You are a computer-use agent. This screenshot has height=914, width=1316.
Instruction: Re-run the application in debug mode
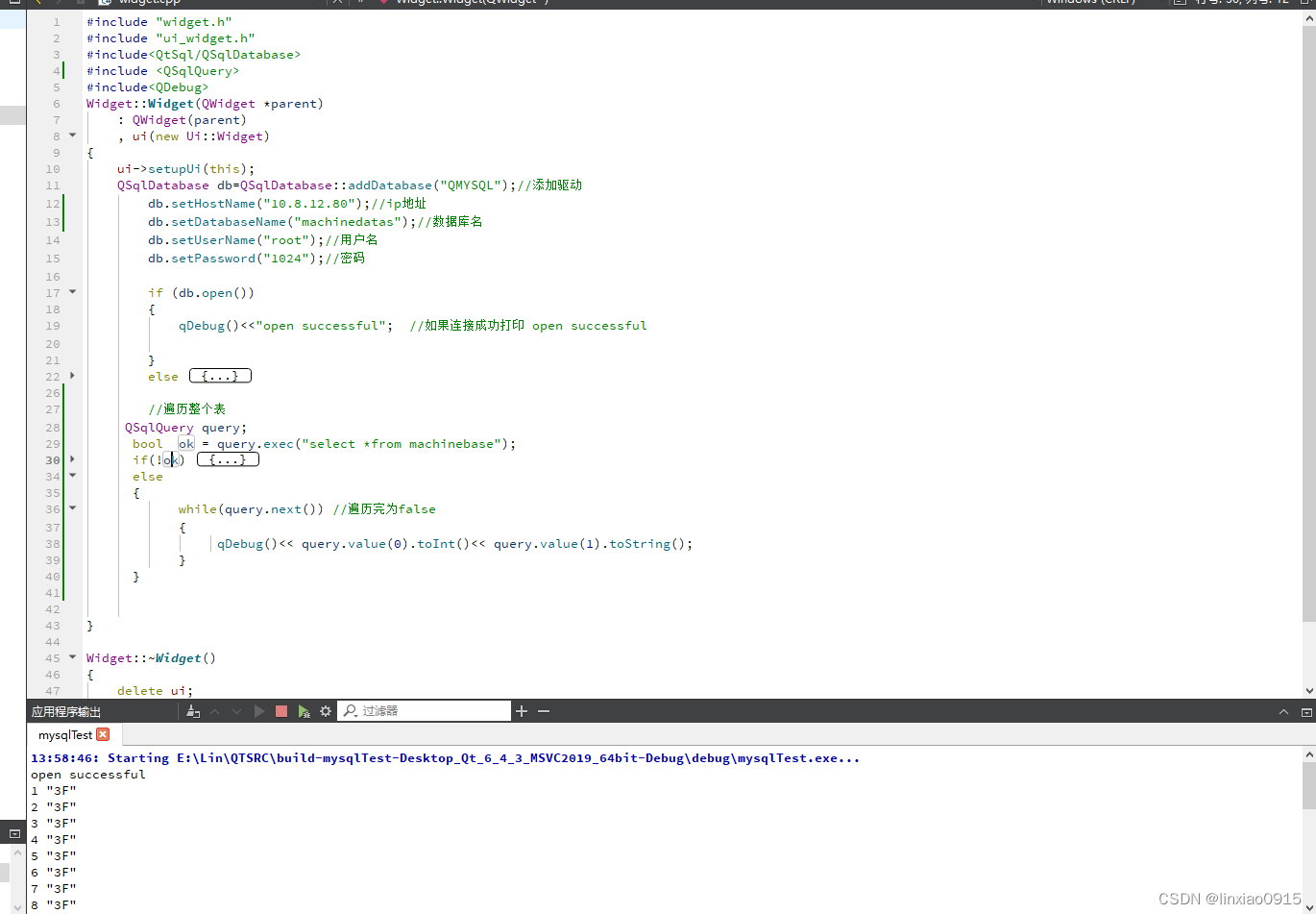(305, 710)
